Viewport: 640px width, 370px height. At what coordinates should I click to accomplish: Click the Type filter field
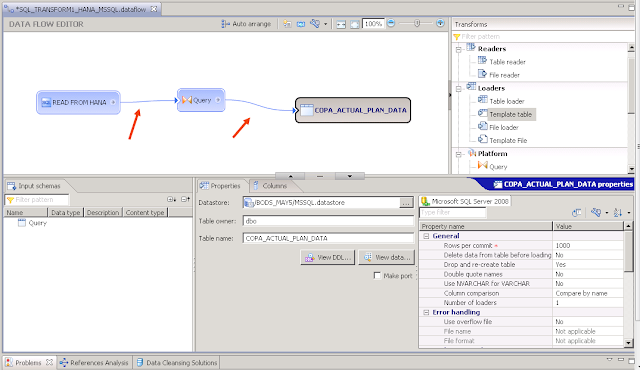pyautogui.click(x=453, y=212)
